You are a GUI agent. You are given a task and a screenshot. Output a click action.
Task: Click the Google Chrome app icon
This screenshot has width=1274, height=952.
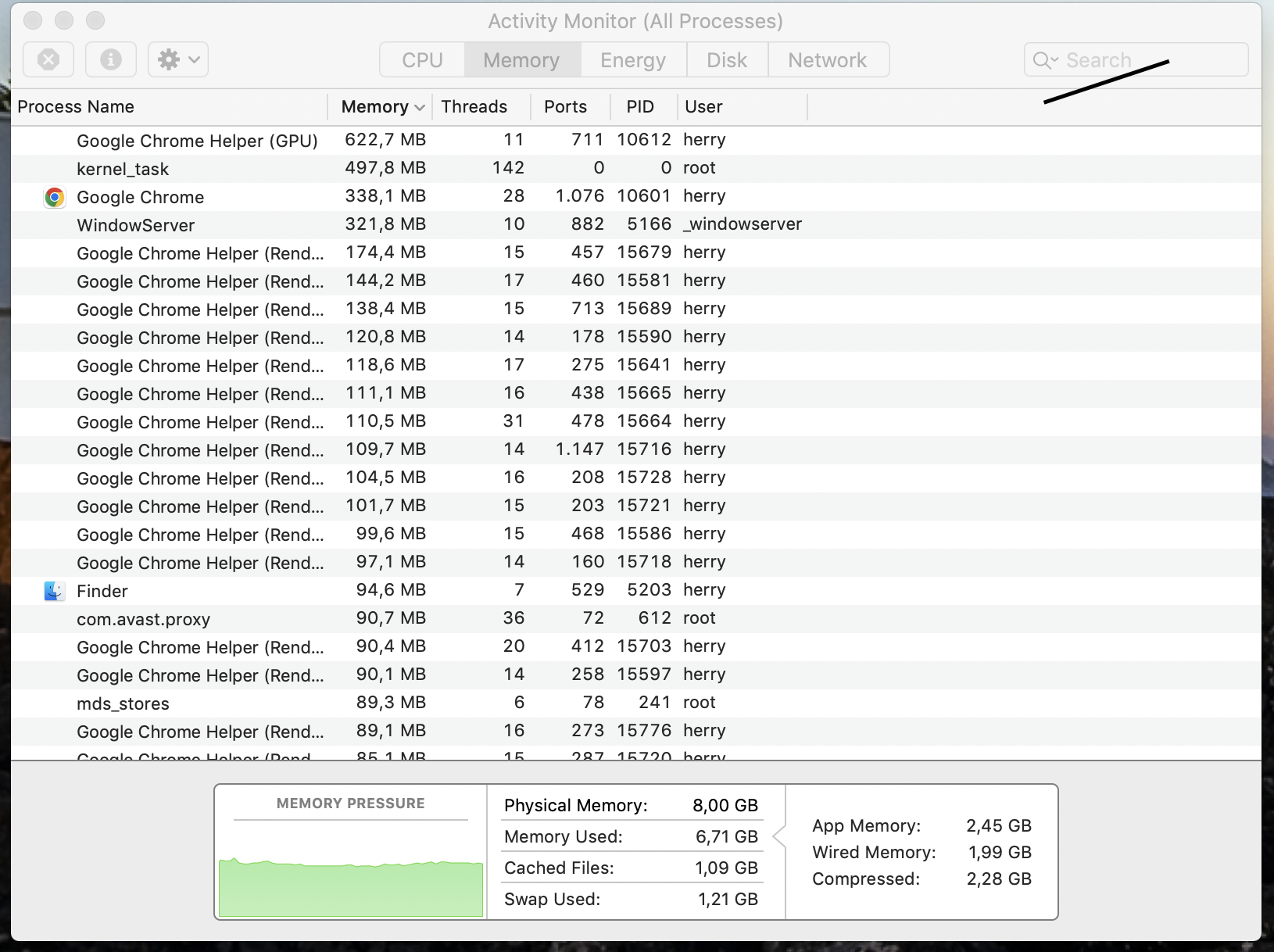click(x=54, y=197)
